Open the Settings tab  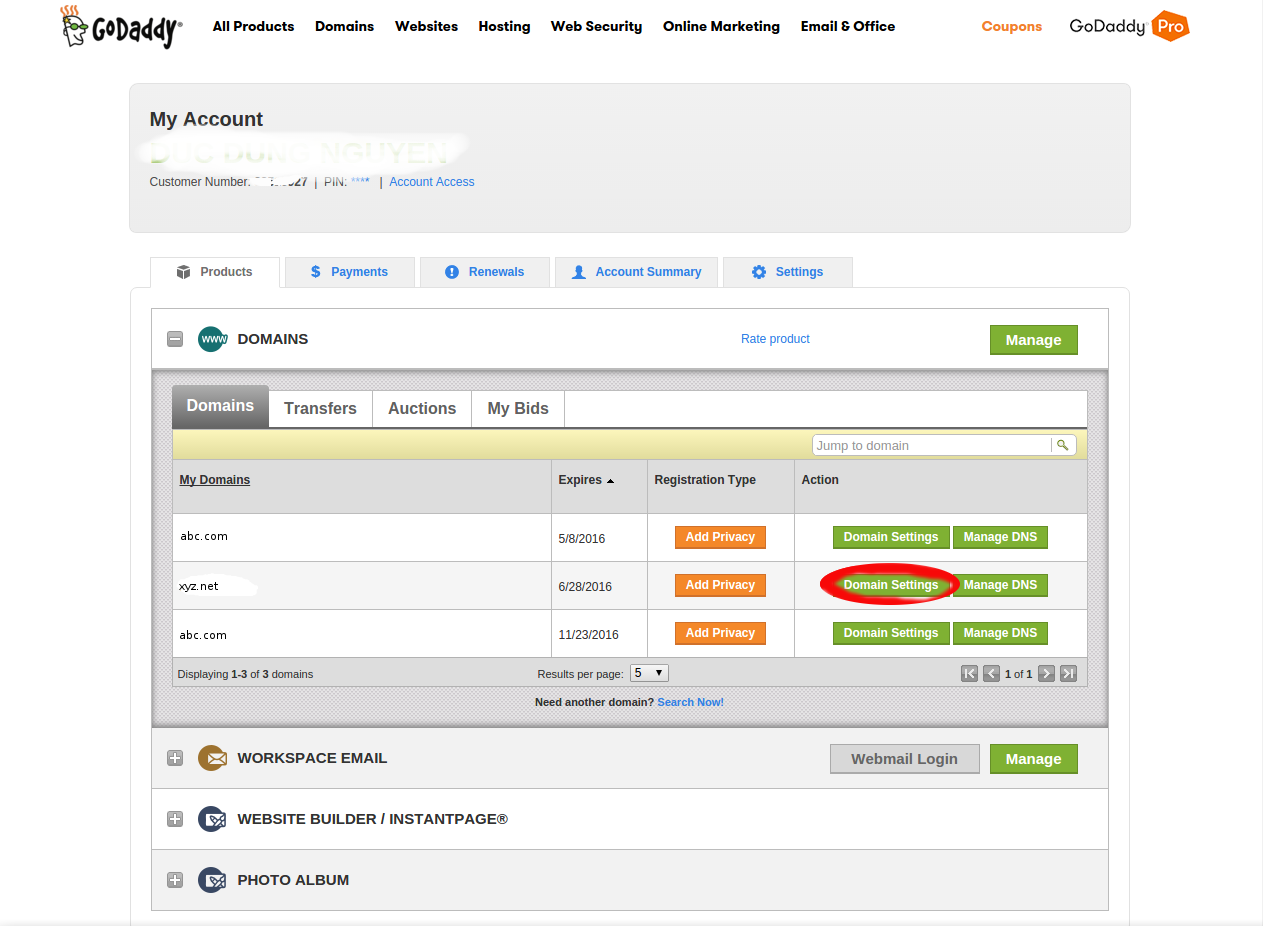(x=788, y=272)
